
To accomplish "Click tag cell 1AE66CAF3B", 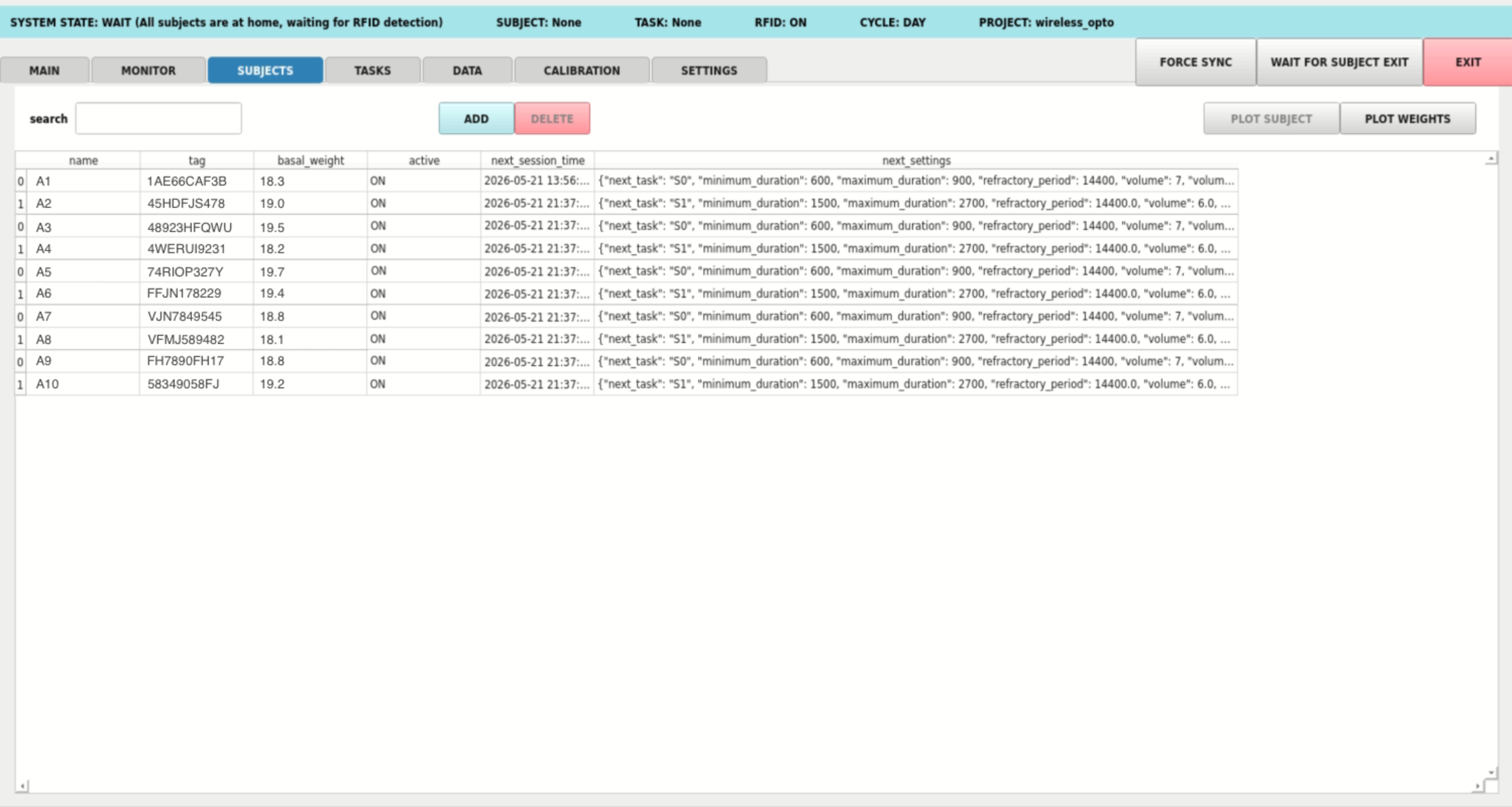I will click(x=196, y=181).
